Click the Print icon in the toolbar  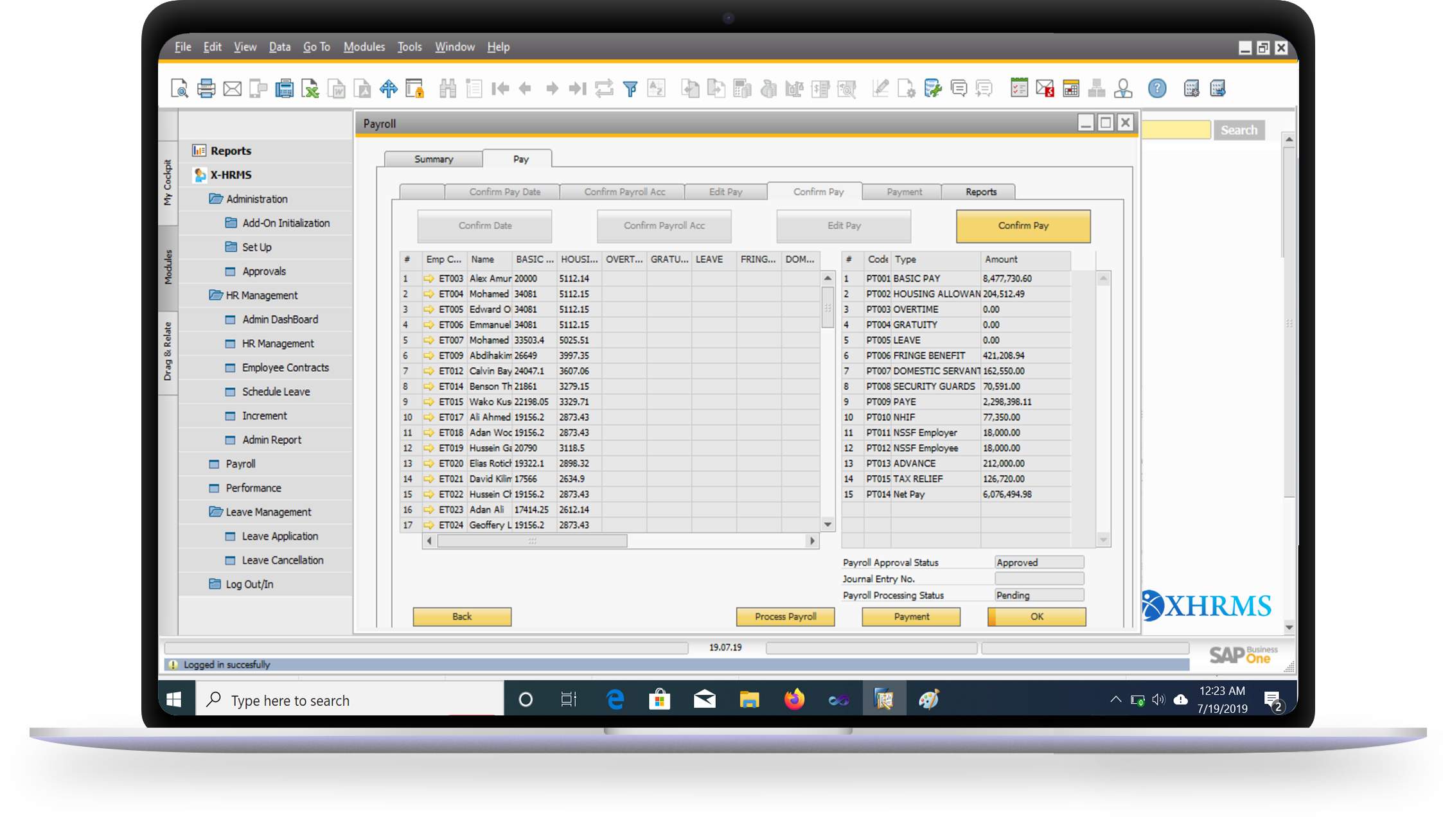point(206,89)
